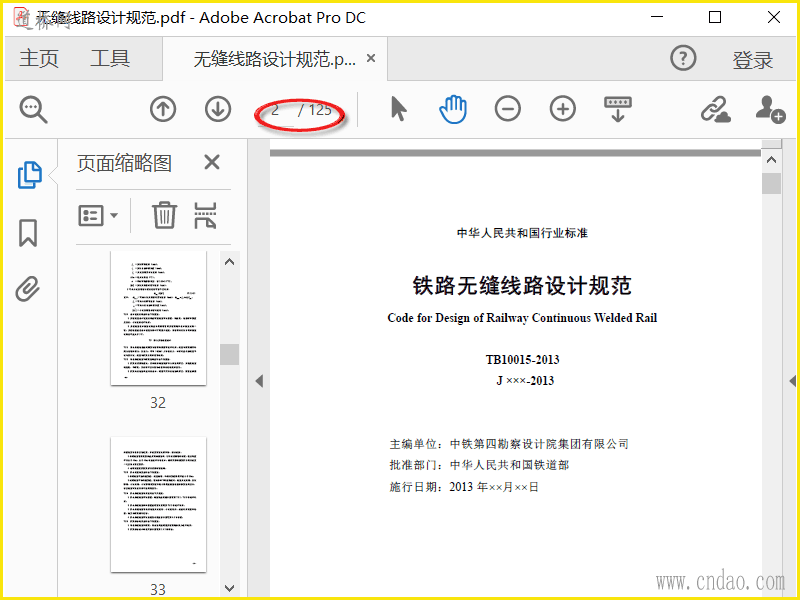The height and width of the screenshot is (600, 800).
Task: Click the current page number field
Action: (x=276, y=110)
